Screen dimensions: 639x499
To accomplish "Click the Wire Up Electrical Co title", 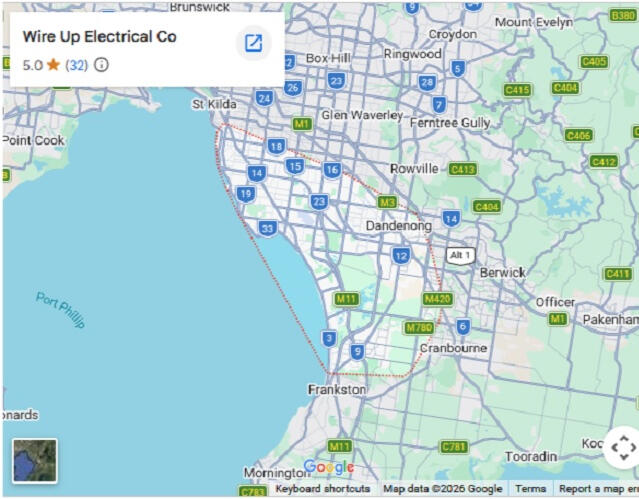I will pos(99,37).
